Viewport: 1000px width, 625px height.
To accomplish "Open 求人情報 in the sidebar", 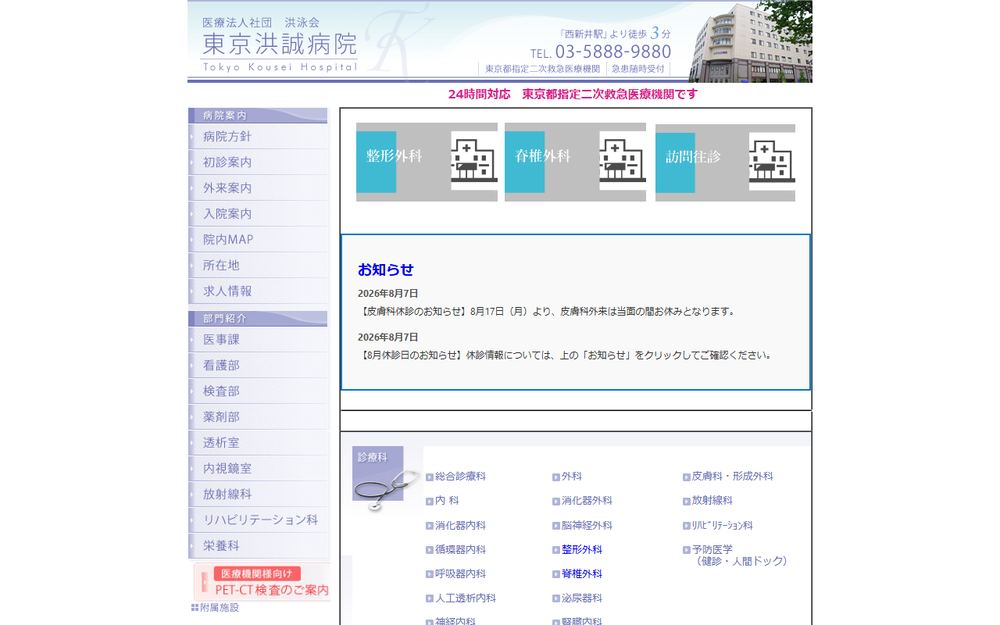I will coord(258,291).
